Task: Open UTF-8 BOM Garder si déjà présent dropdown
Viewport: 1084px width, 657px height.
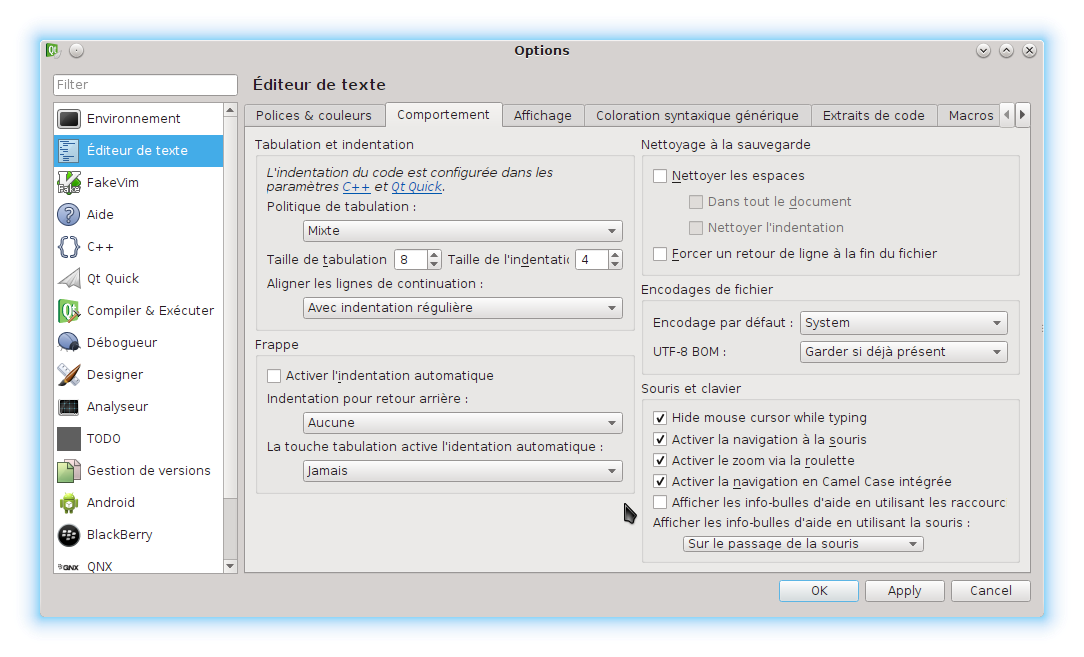Action: point(904,352)
